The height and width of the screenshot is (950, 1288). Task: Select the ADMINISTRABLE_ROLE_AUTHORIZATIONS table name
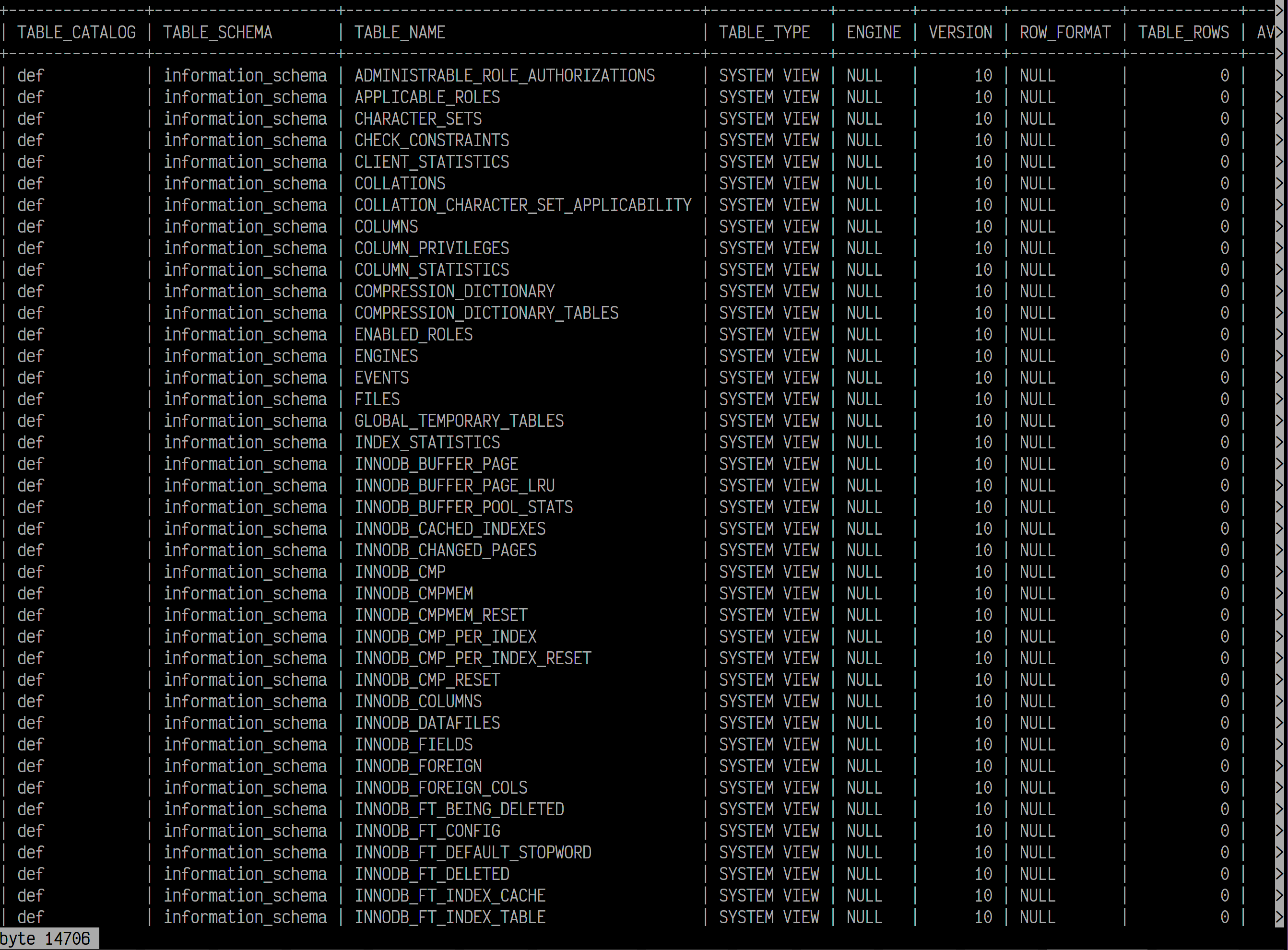505,75
